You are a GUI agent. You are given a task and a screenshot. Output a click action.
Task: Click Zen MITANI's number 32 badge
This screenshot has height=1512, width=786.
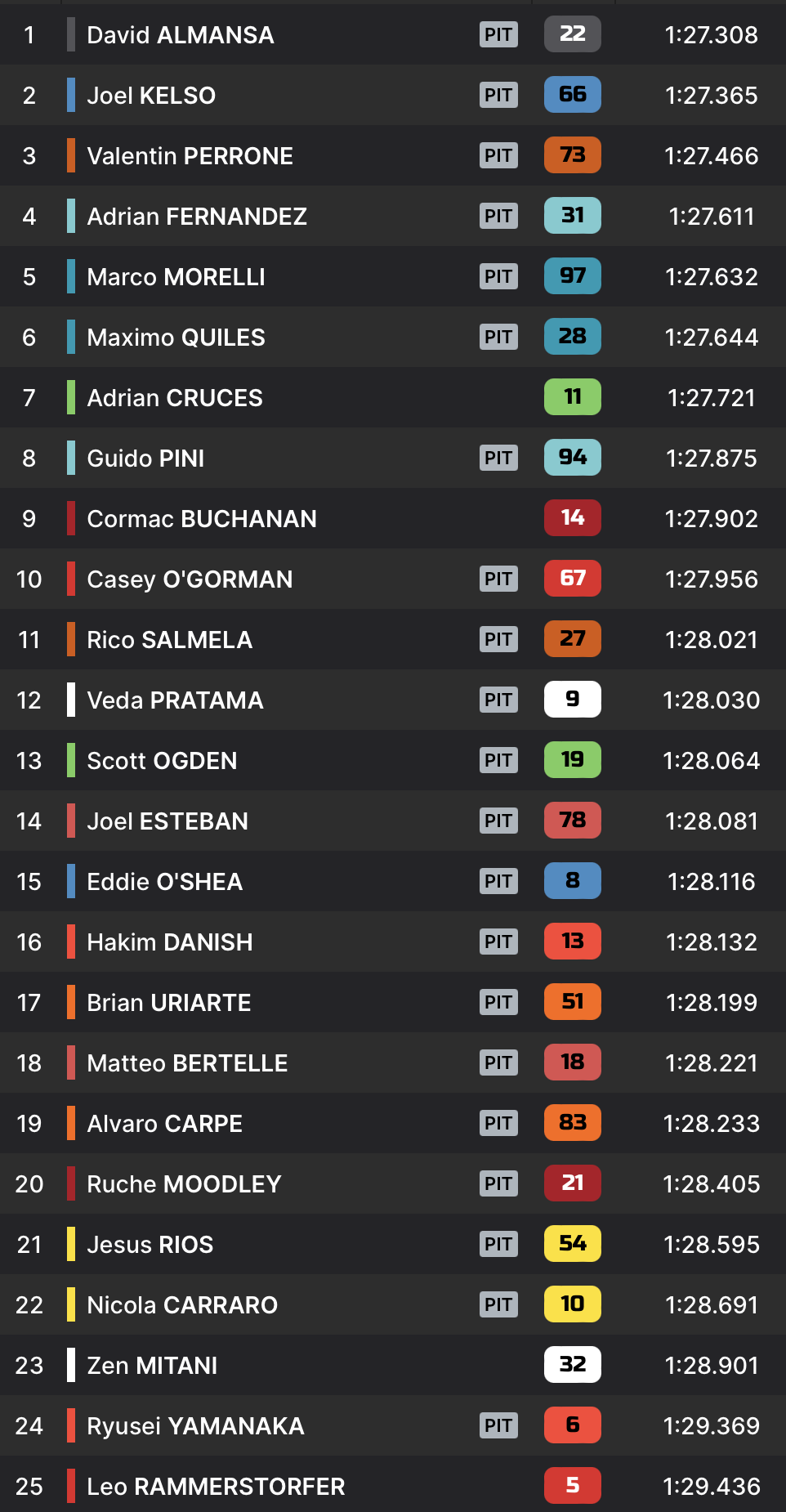(572, 1365)
